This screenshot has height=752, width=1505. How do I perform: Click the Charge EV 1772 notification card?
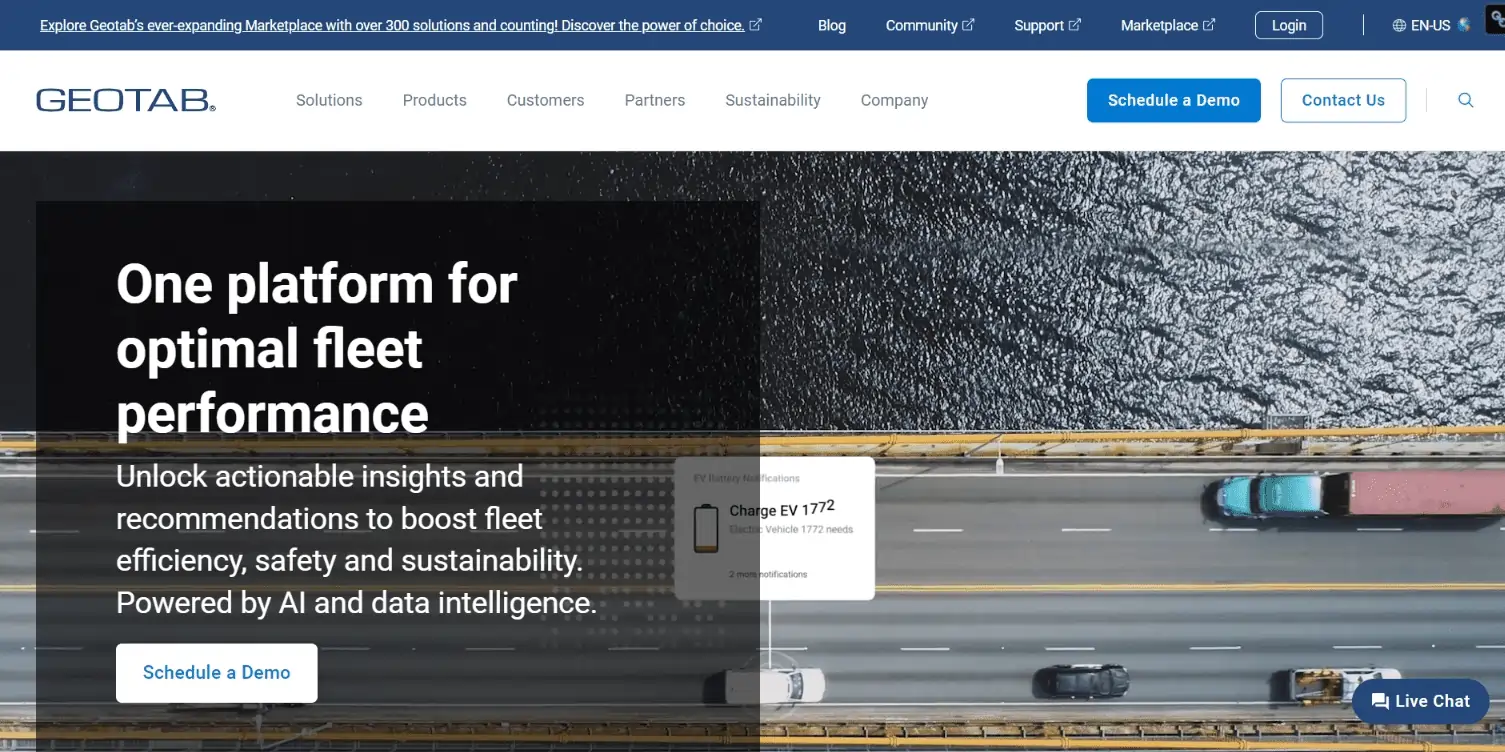click(775, 528)
